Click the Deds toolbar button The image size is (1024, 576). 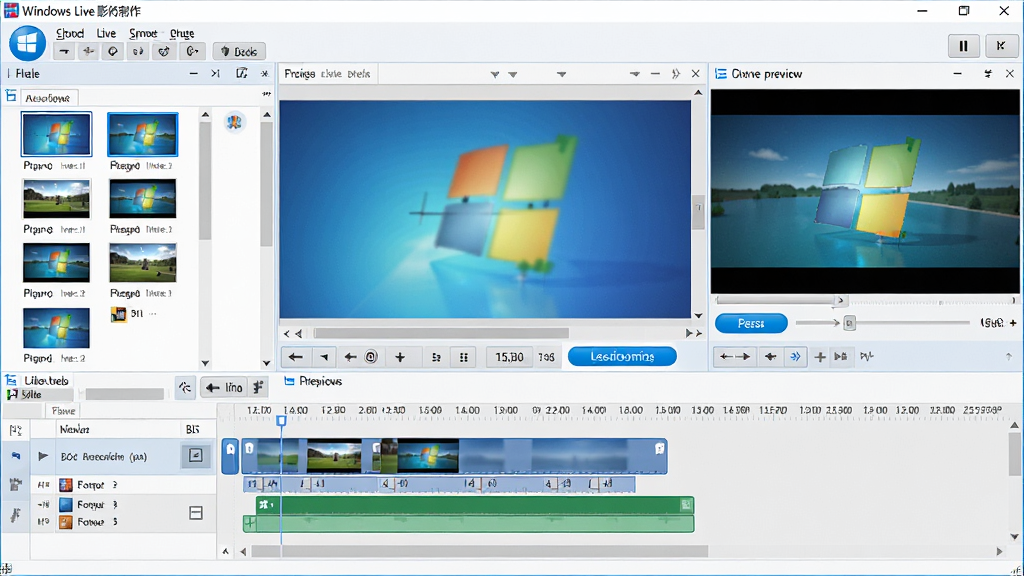(x=239, y=52)
